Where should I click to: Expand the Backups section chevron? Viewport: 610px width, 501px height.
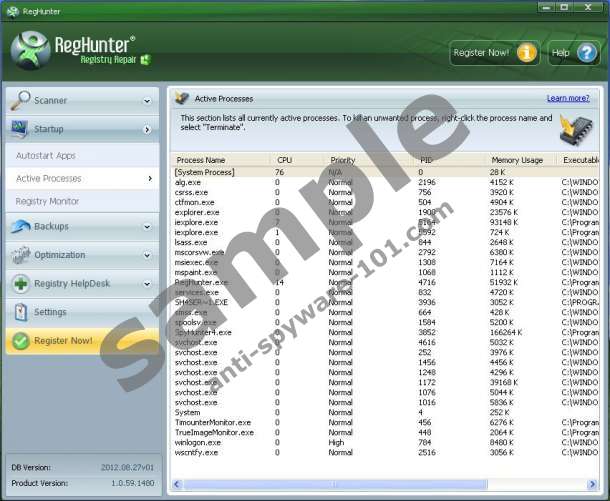(x=147, y=227)
